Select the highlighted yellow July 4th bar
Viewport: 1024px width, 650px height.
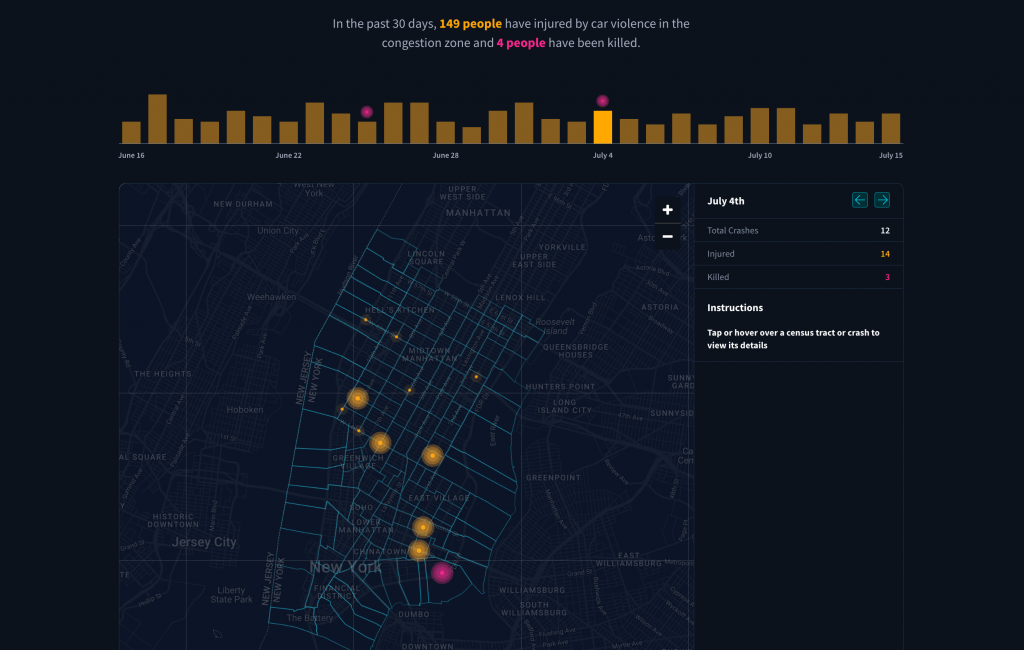coord(602,128)
